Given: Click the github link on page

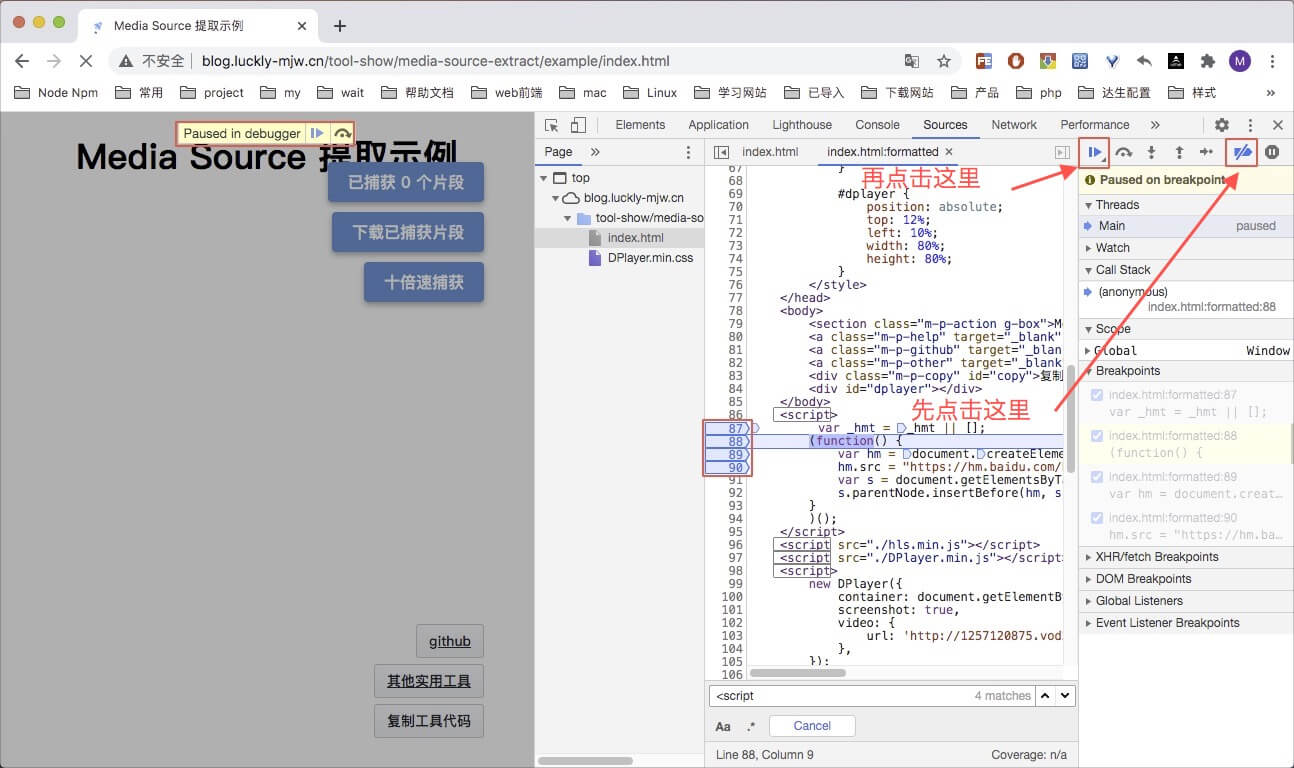Looking at the screenshot, I should click(450, 642).
